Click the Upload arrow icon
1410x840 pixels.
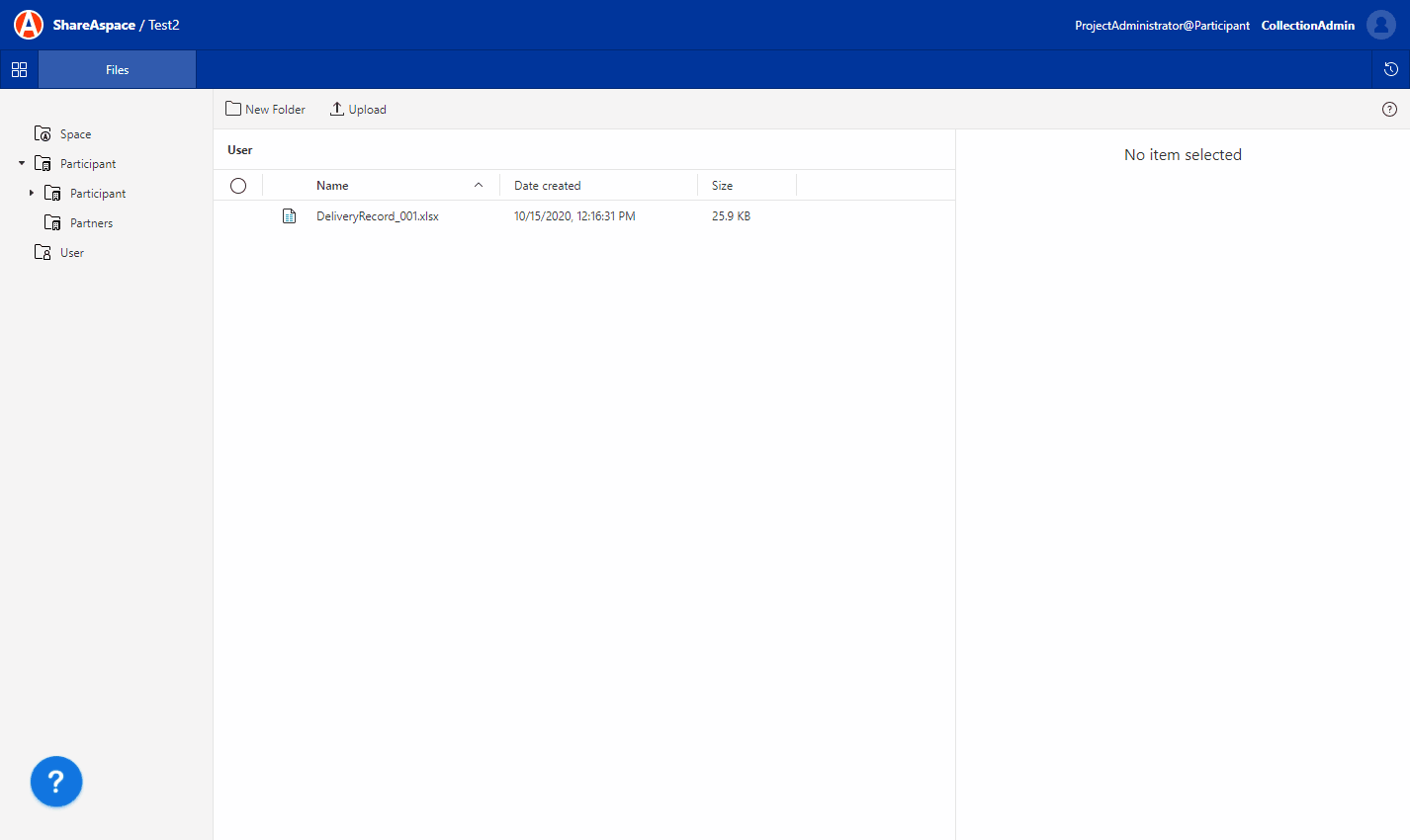[336, 108]
